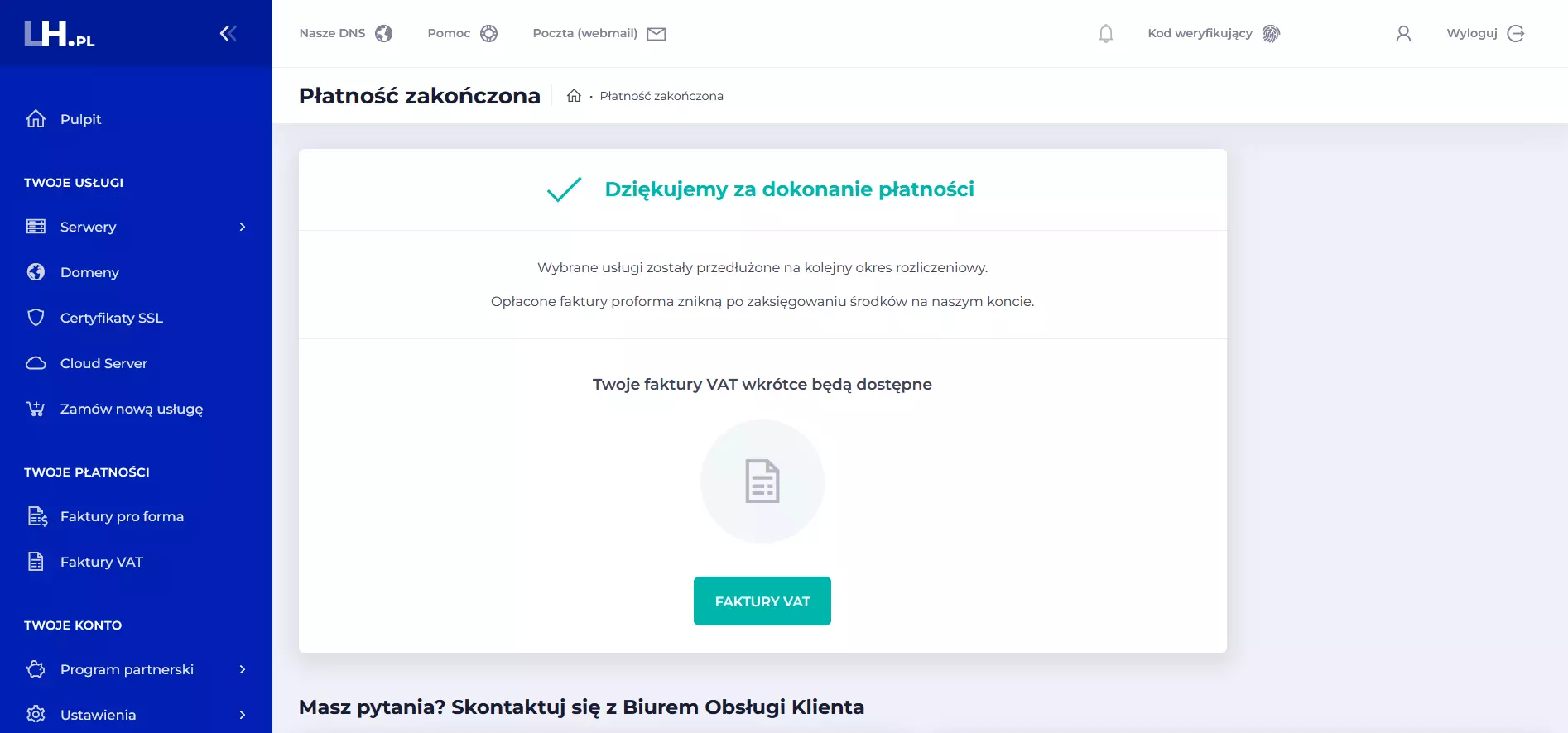
Task: Click the Kod weryfikujący link
Action: click(1200, 33)
